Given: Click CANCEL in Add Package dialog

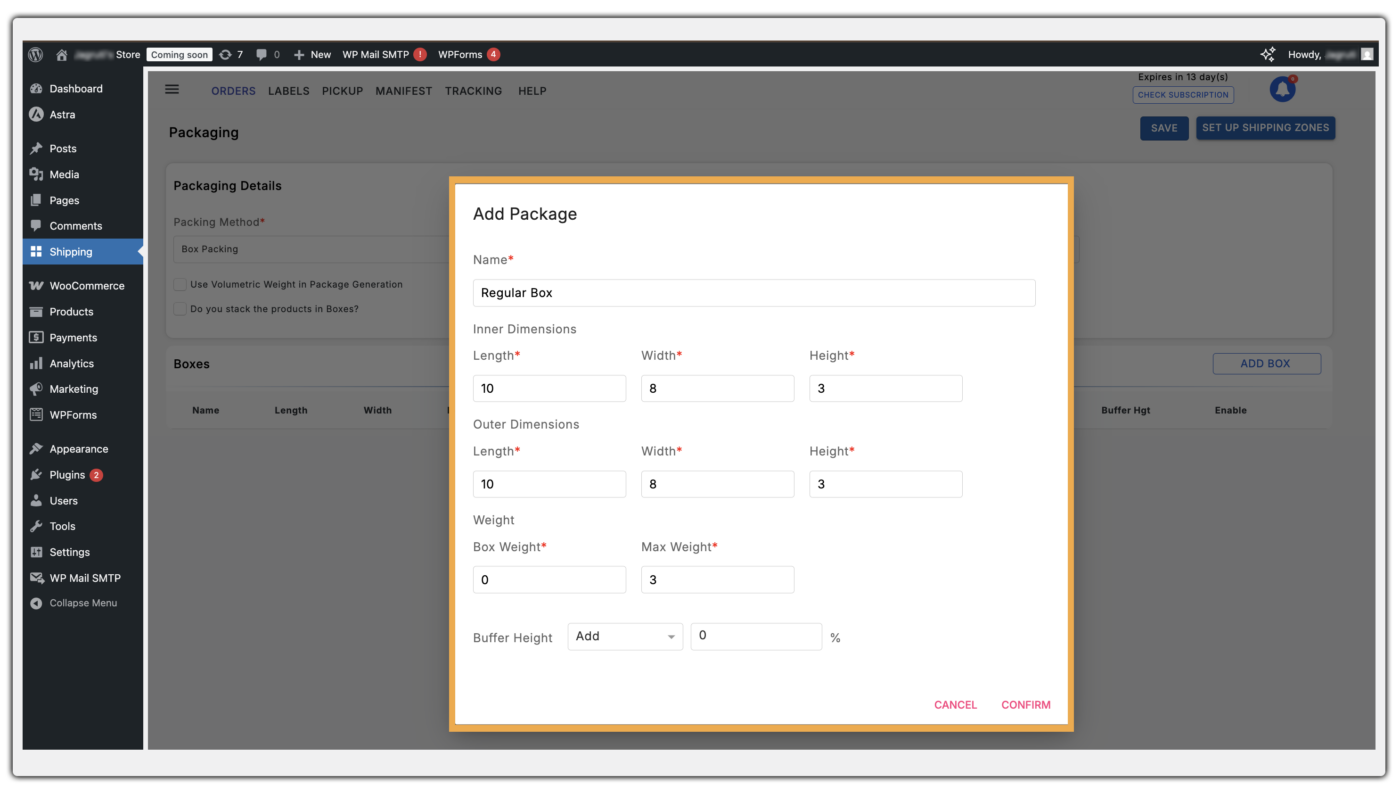Looking at the screenshot, I should [955, 705].
